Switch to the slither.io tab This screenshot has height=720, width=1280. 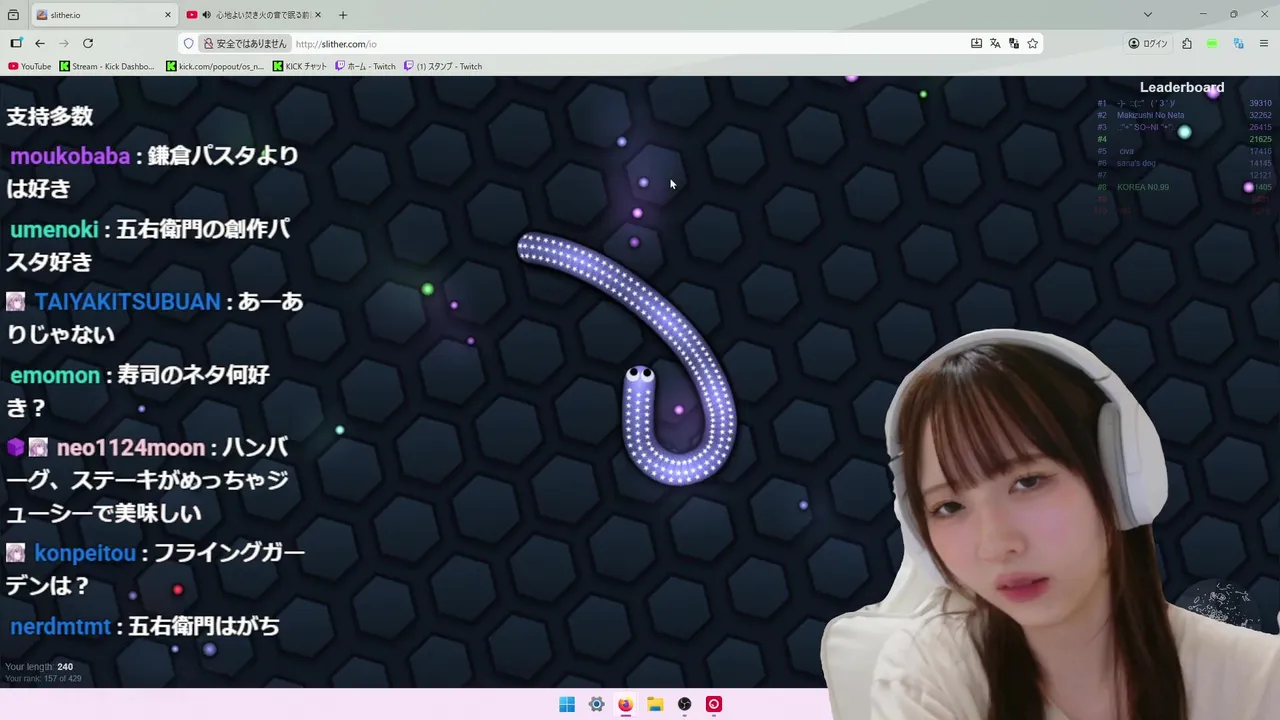point(105,15)
